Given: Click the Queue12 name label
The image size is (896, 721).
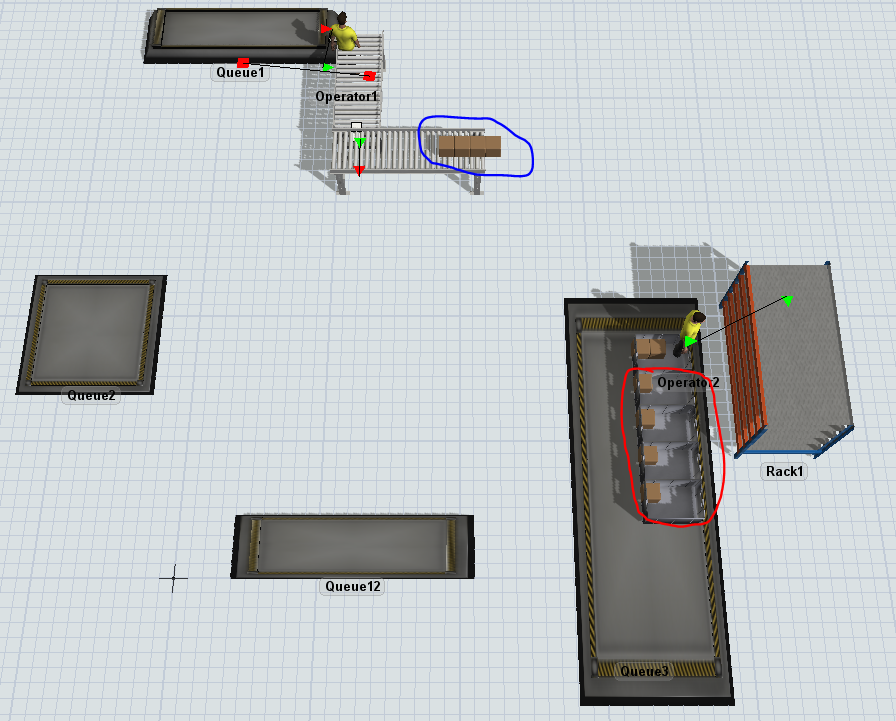Looking at the screenshot, I should click(352, 586).
